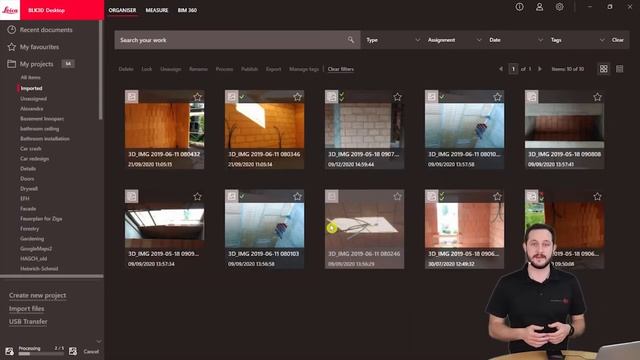Switch to grid view layout

(603, 69)
